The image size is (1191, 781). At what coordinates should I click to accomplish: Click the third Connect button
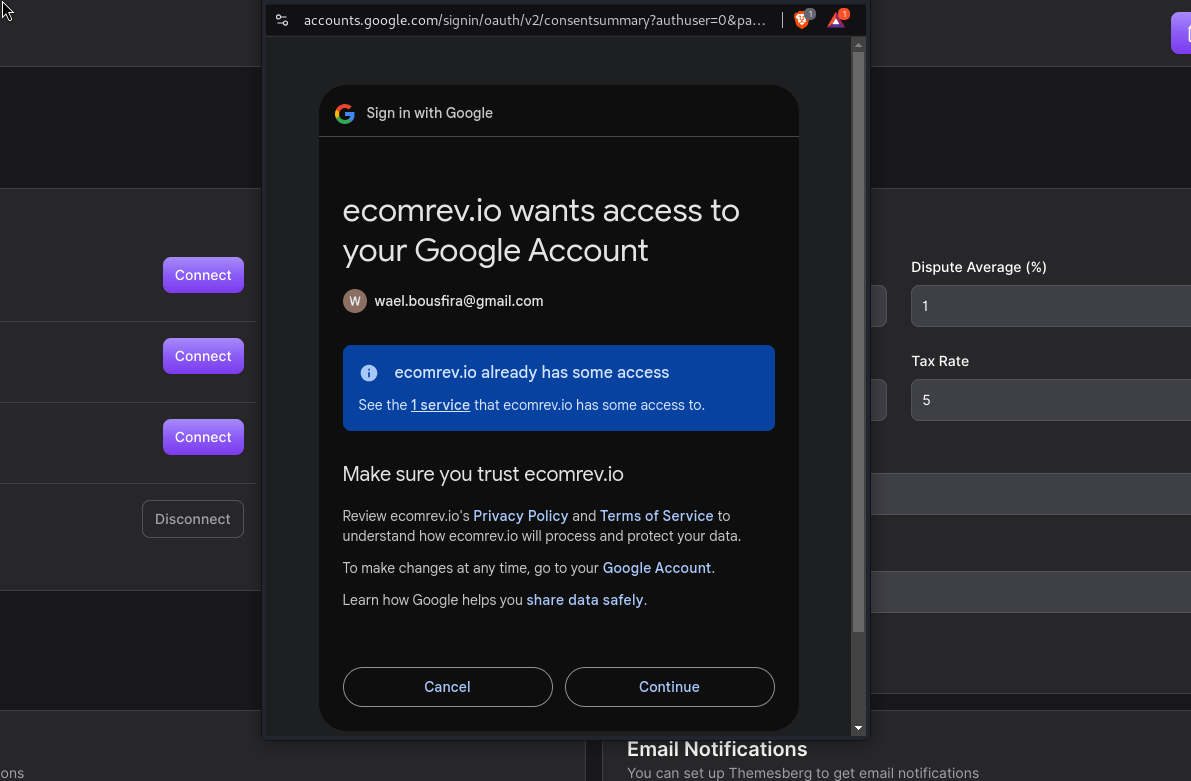tap(203, 437)
